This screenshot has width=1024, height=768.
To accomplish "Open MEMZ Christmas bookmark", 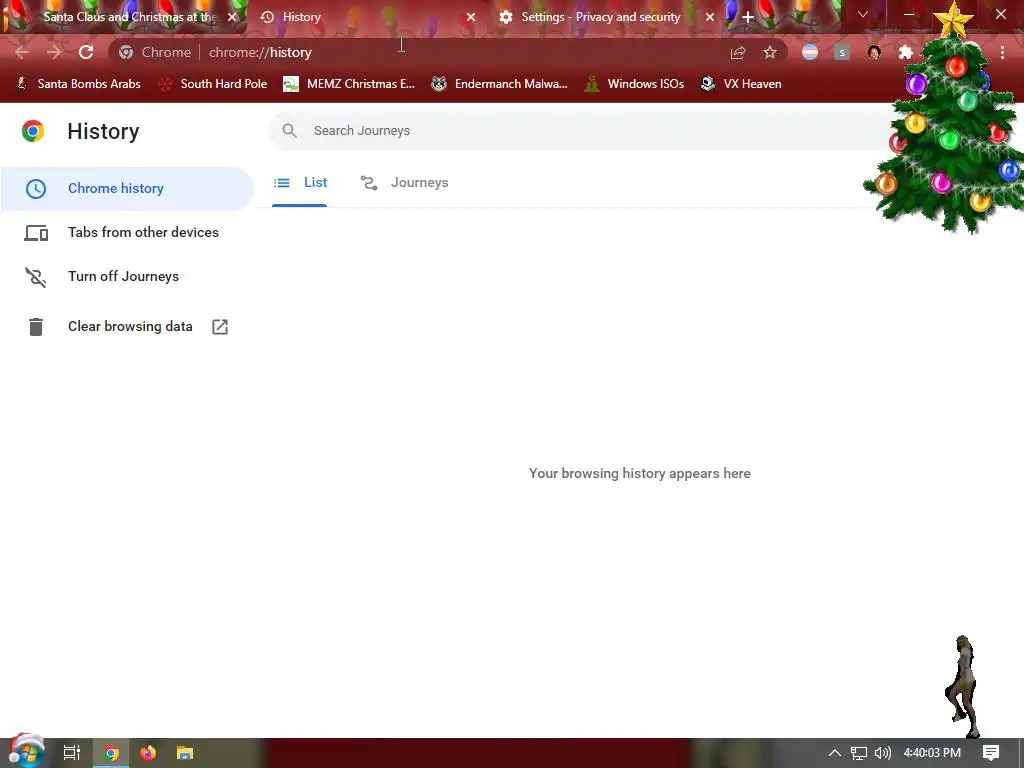I will point(349,84).
